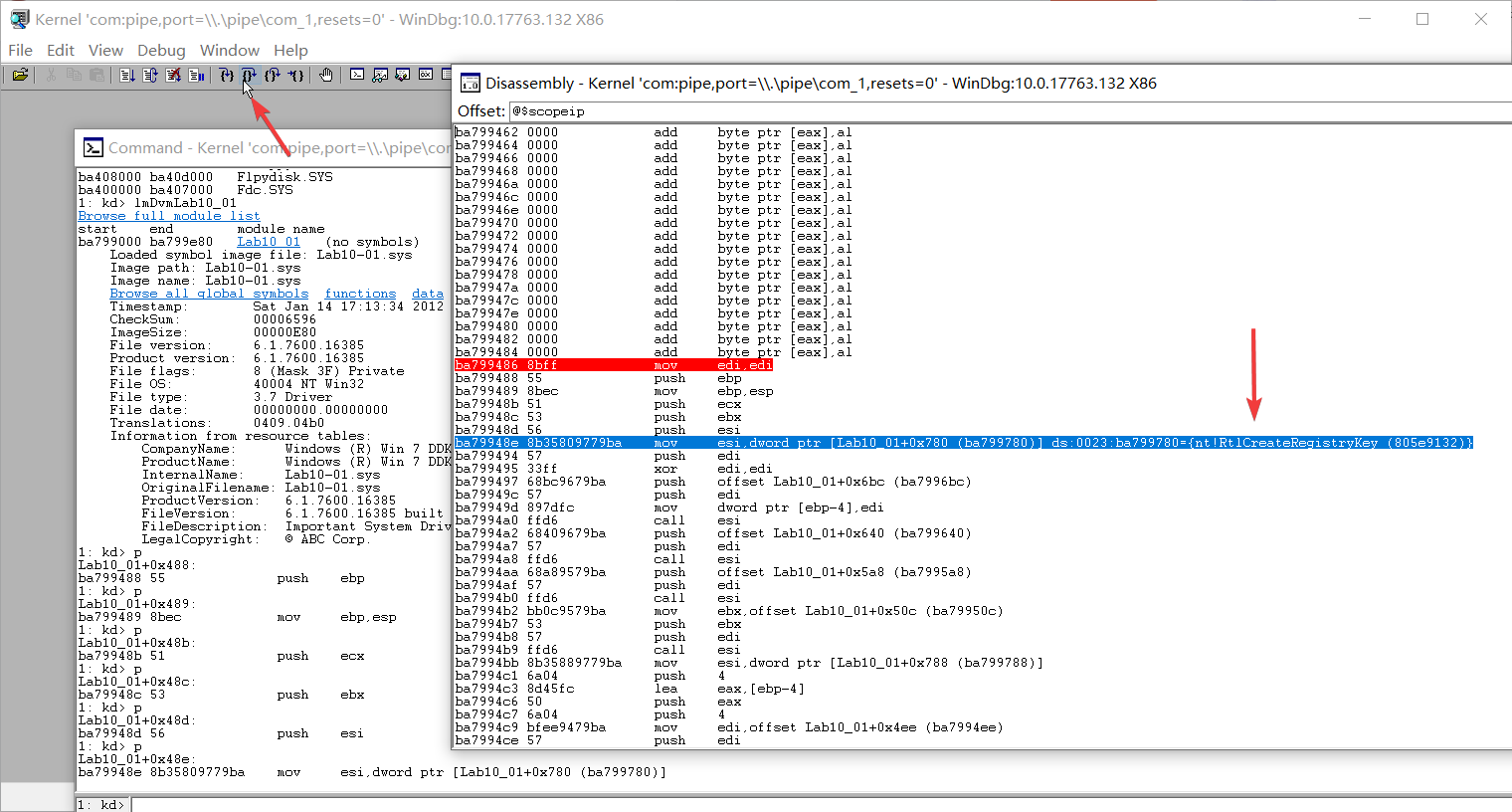
Task: Select line ba7994c3 lea eax,[ebp-4]
Action: tap(630, 689)
